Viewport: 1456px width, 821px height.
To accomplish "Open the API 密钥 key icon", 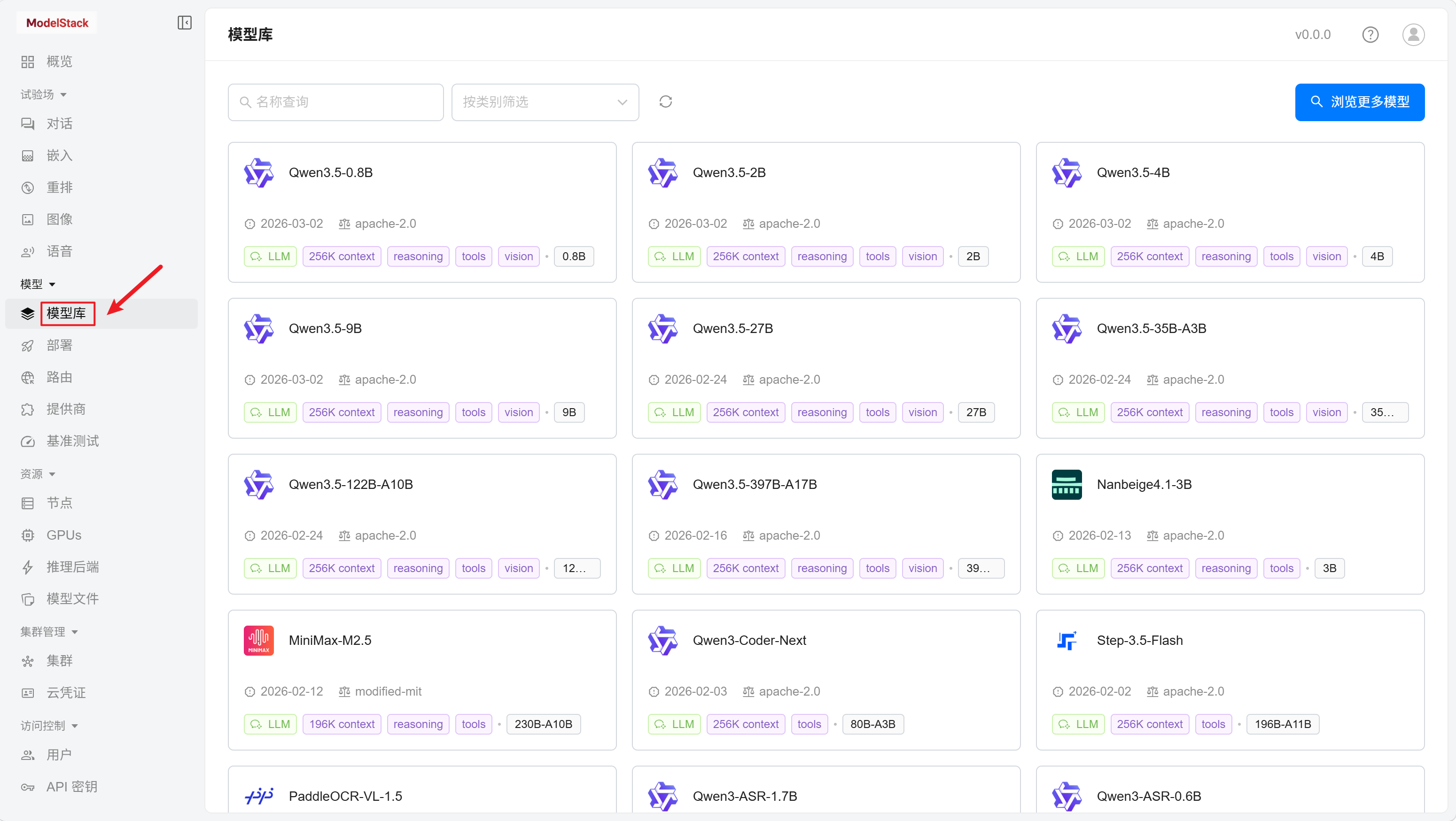I will (x=27, y=787).
